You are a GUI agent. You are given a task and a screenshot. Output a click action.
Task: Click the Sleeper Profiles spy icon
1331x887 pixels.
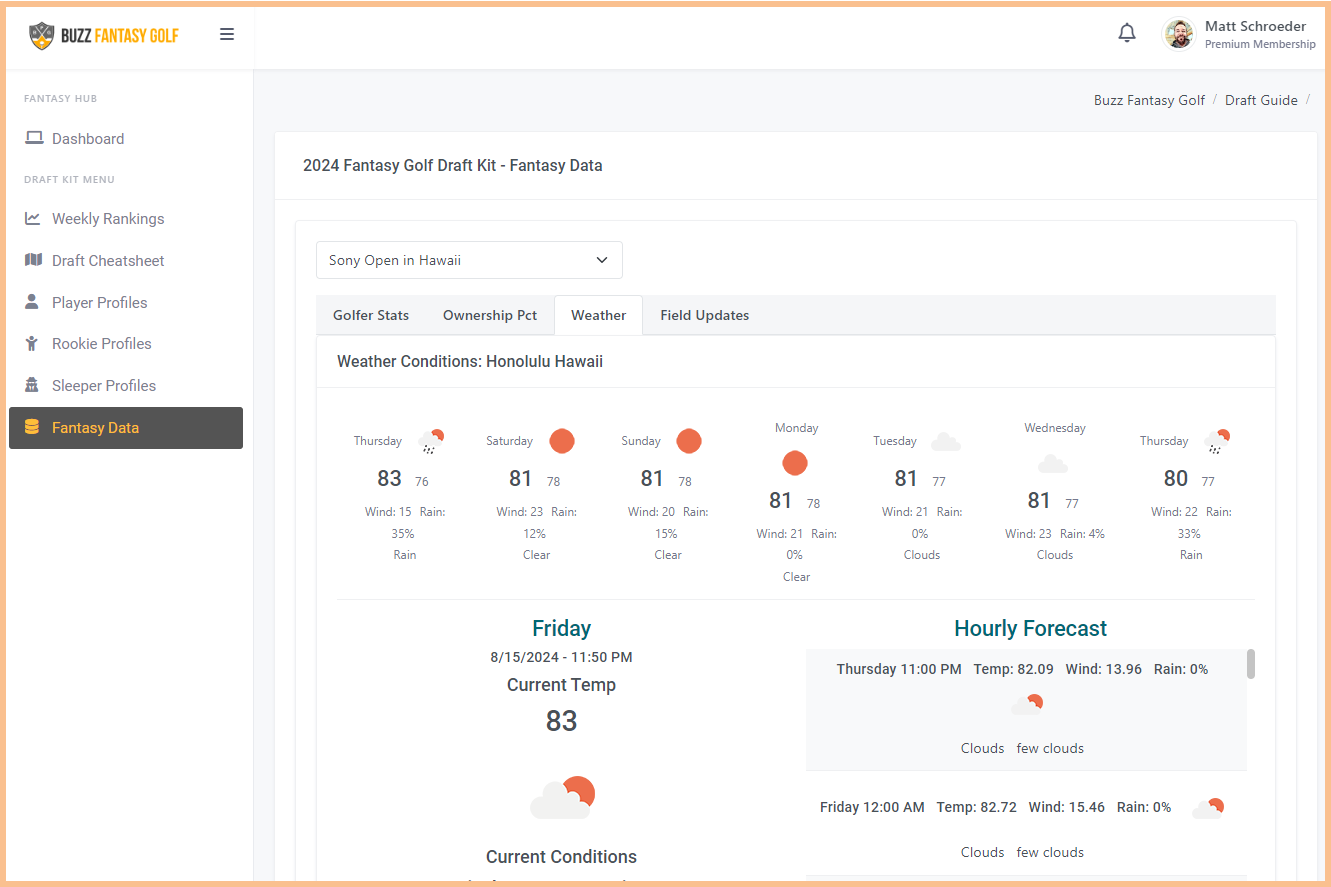click(x=32, y=385)
